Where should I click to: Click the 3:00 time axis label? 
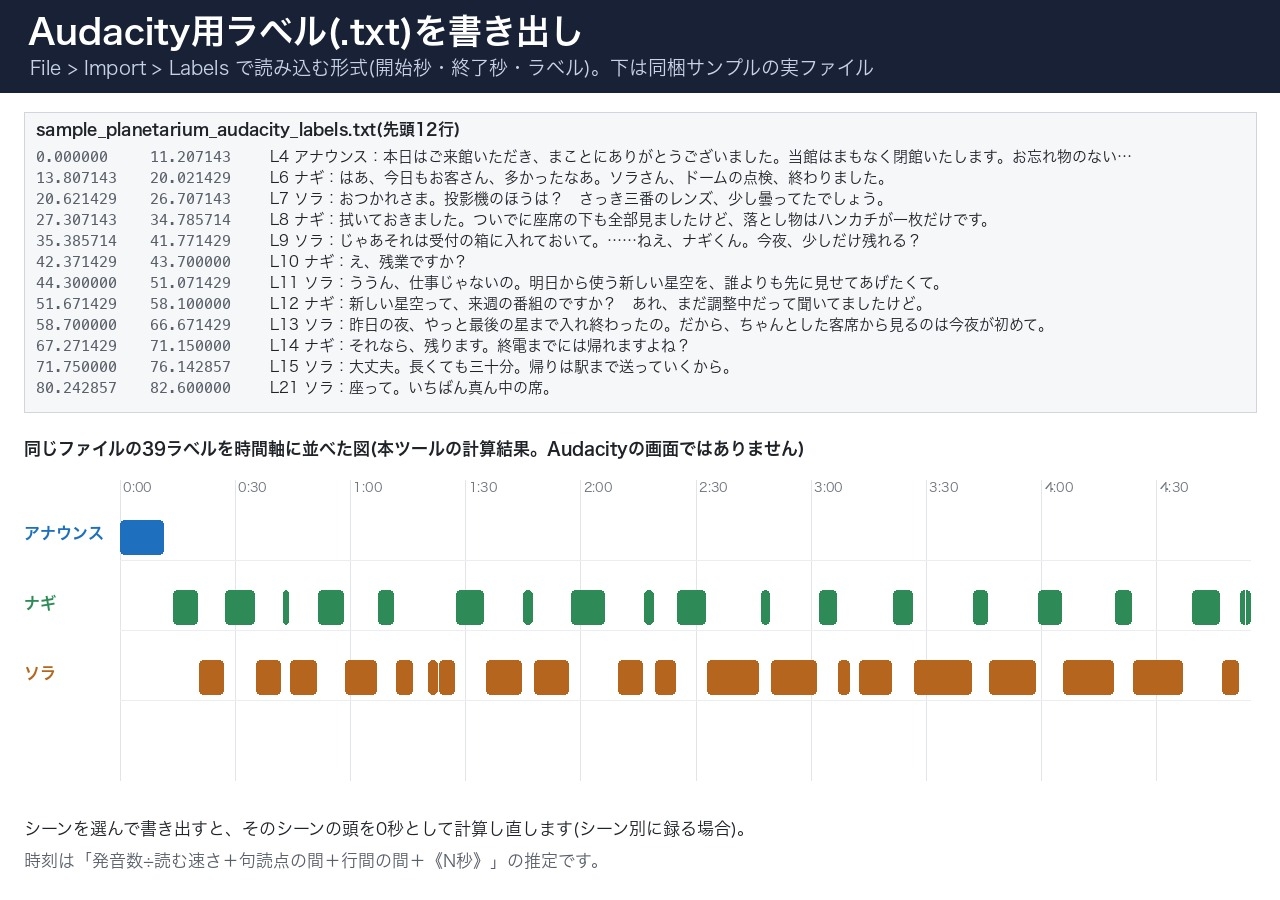[828, 487]
